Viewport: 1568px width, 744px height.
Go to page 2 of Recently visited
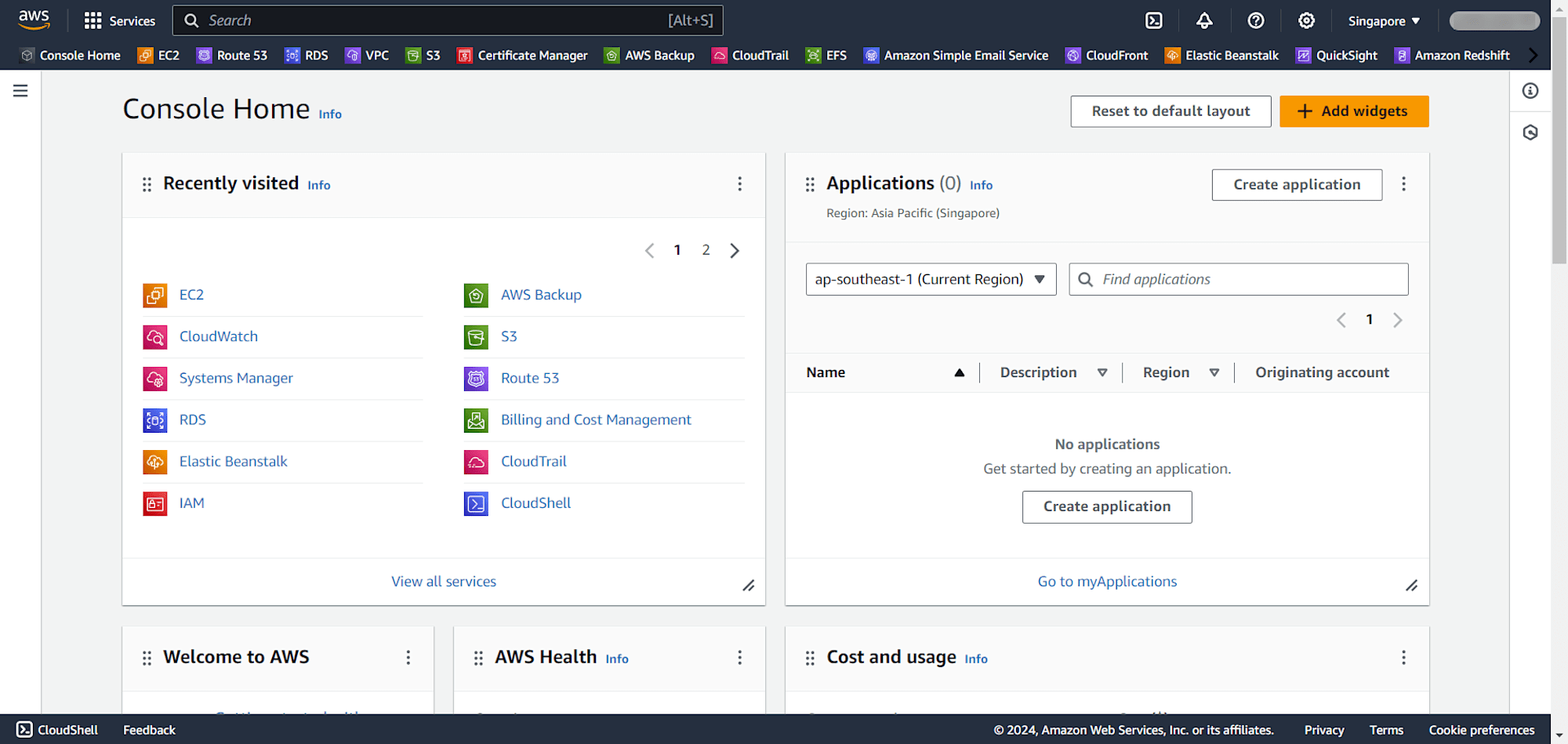coord(706,250)
